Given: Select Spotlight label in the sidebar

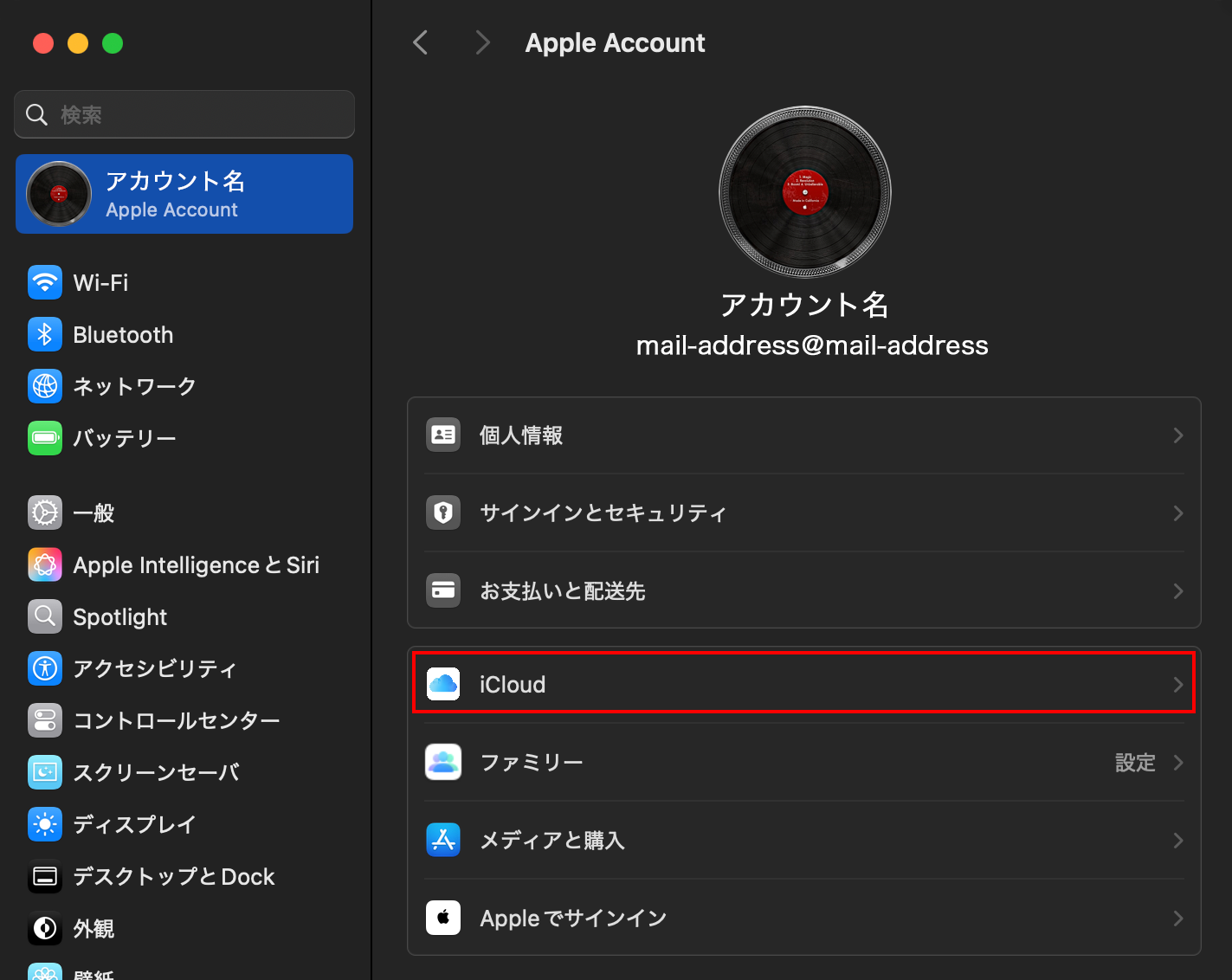Looking at the screenshot, I should (120, 617).
